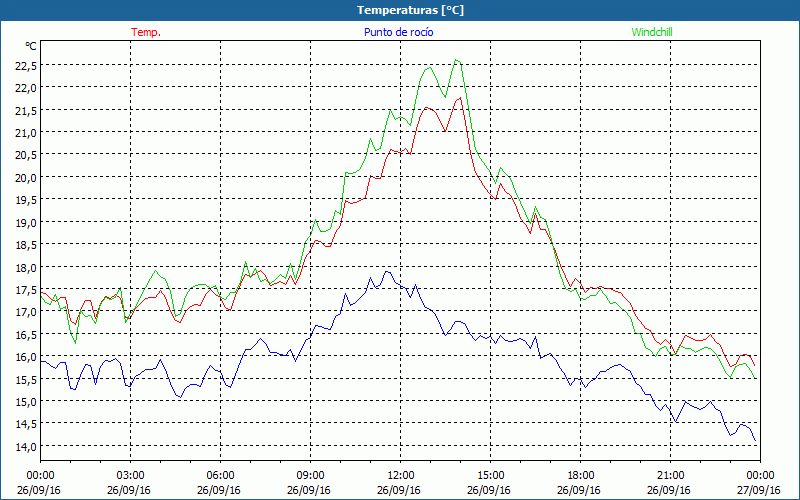This screenshot has height=500, width=800.
Task: Click the 20,5 y-axis value
Action: pyautogui.click(x=25, y=155)
